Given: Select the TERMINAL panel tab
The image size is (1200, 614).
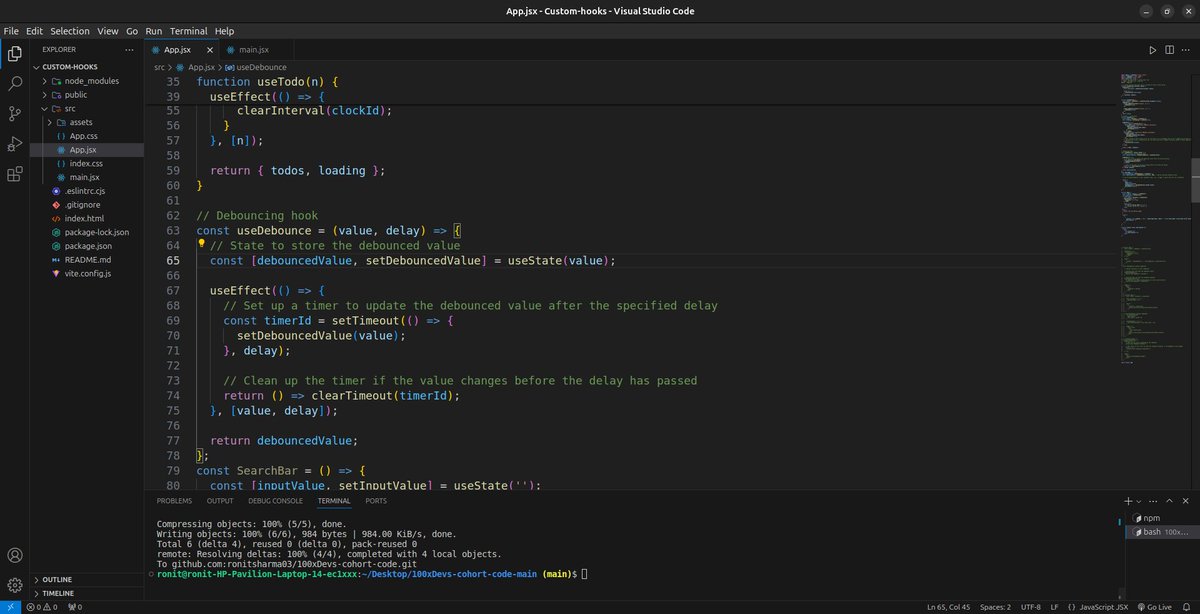Looking at the screenshot, I should [334, 500].
